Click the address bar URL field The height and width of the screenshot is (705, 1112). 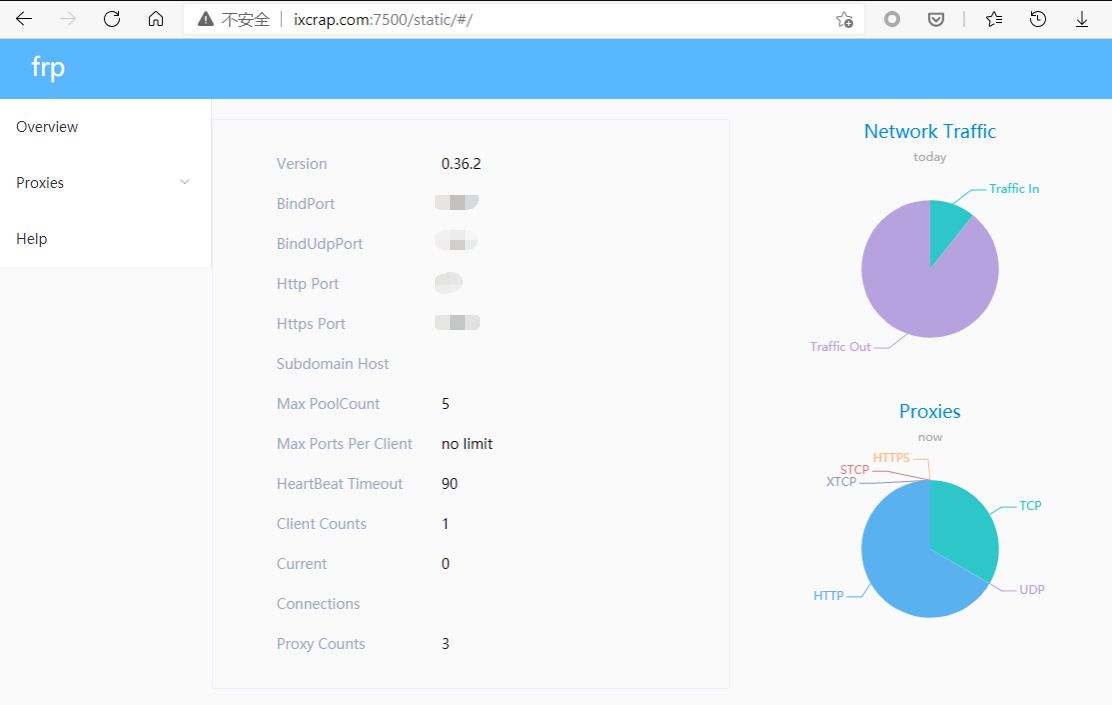tap(500, 19)
